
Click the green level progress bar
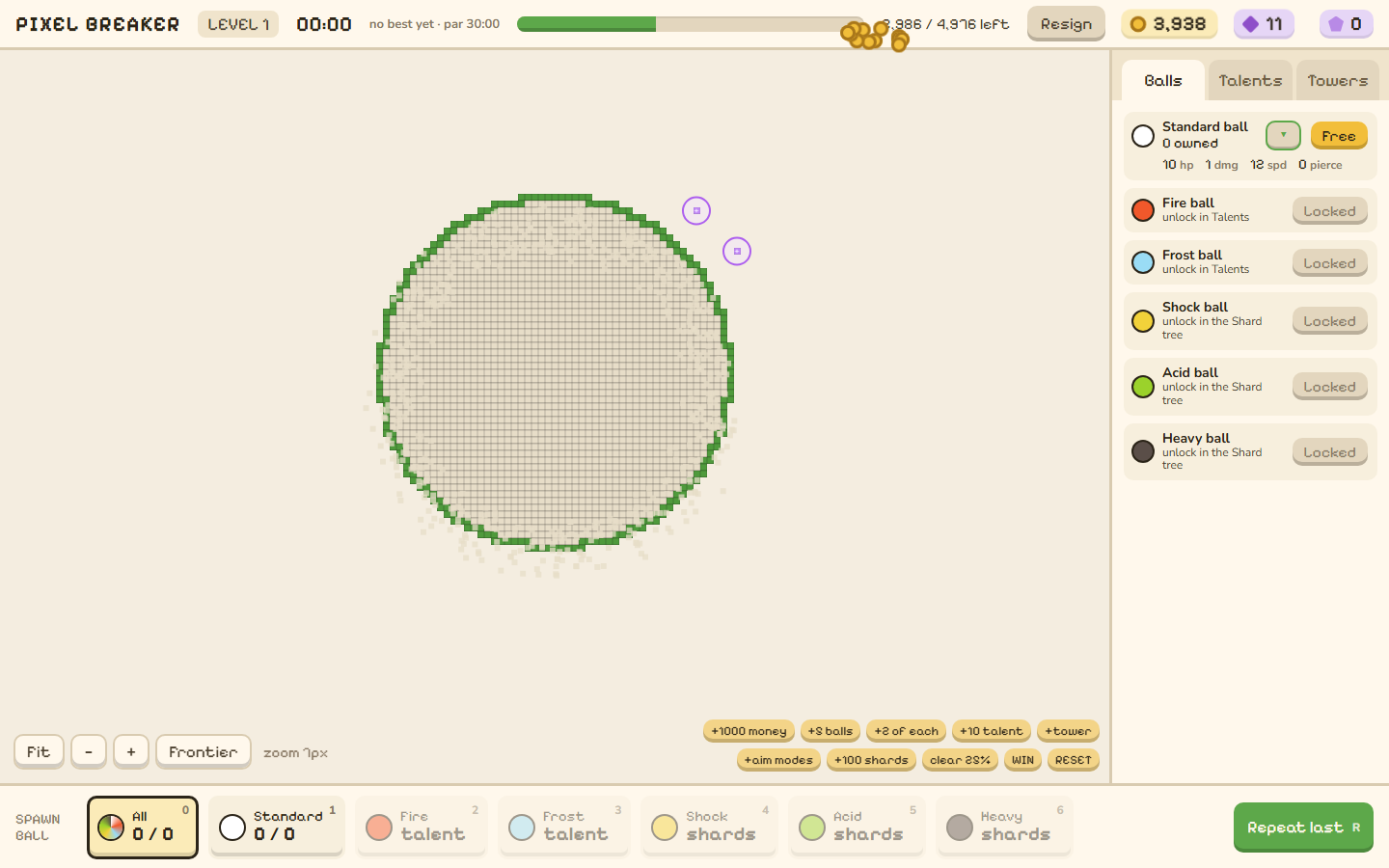[x=691, y=24]
